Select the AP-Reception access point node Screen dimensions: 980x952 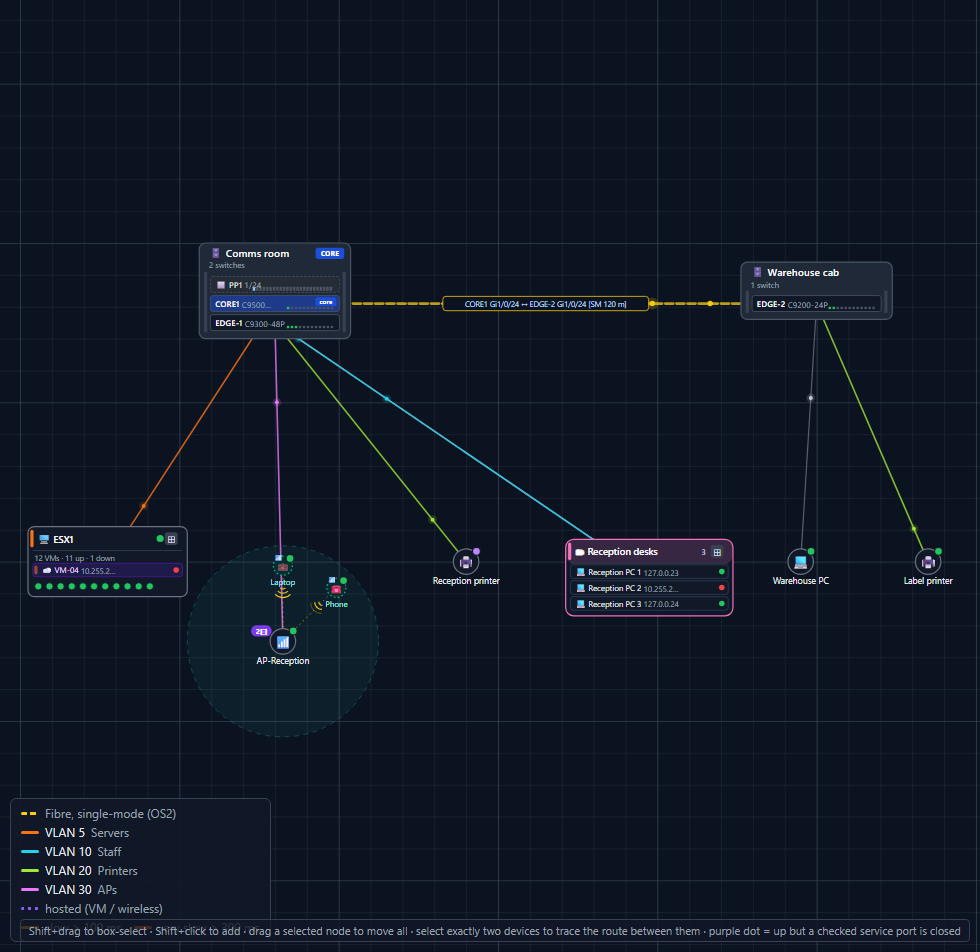(x=282, y=641)
